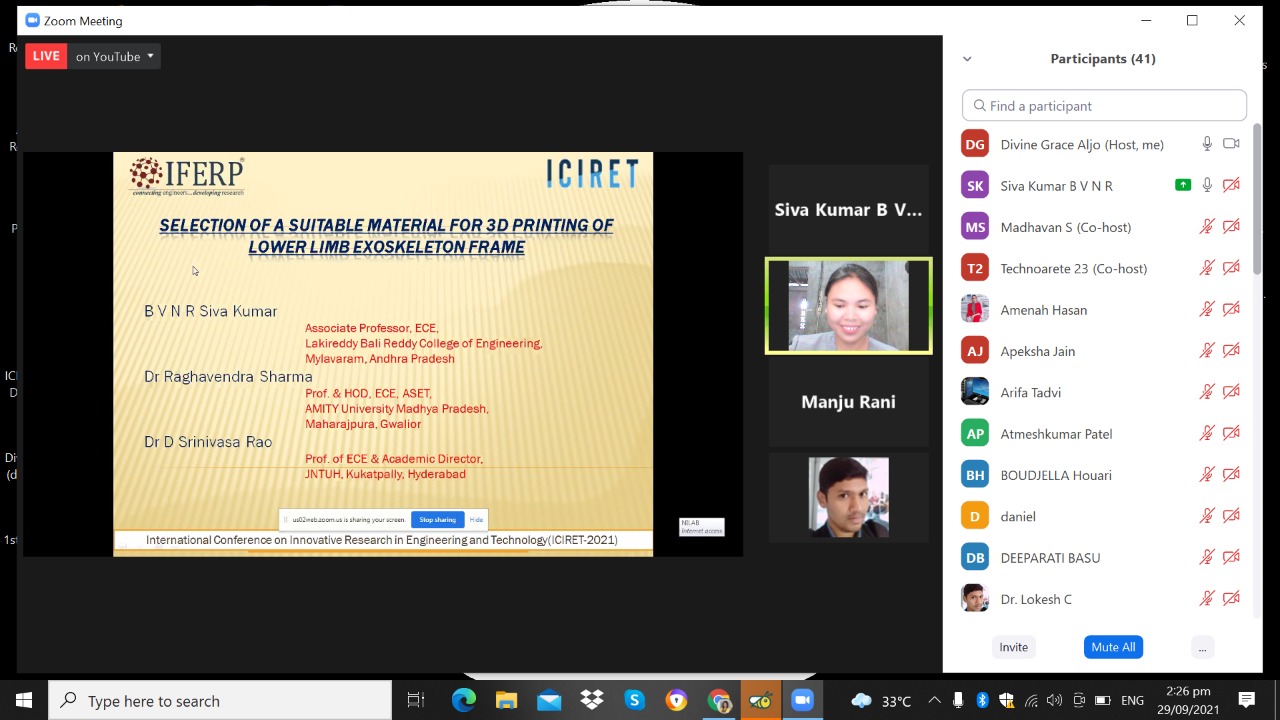
Task: Click BOUDJELLA Houari's video-off icon
Action: (x=1231, y=475)
